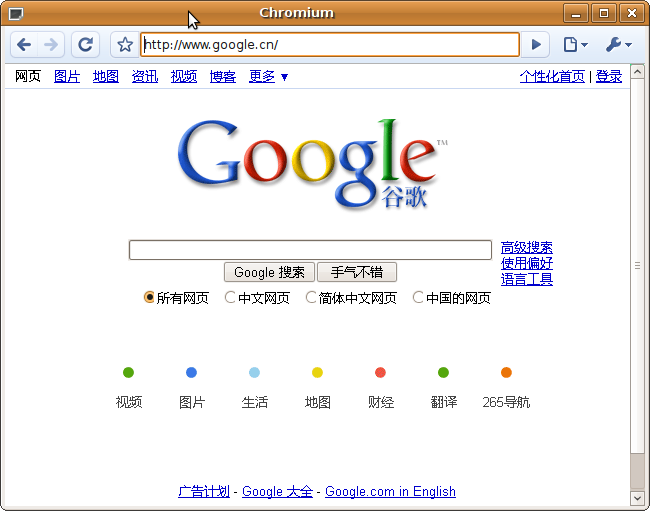This screenshot has width=650, height=511.
Task: Open 高级搜索 advanced search link
Action: [x=526, y=247]
